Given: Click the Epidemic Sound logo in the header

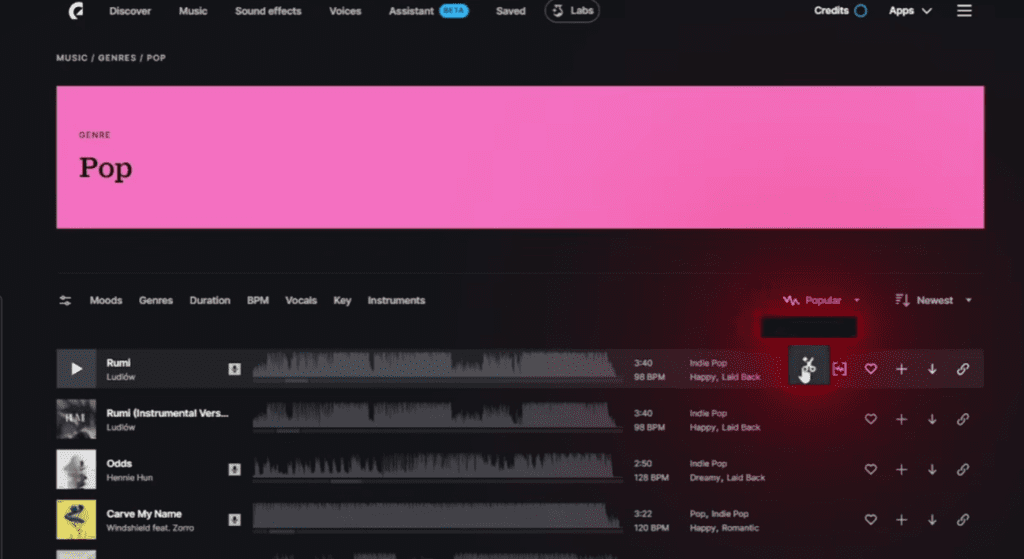Looking at the screenshot, I should (x=76, y=11).
